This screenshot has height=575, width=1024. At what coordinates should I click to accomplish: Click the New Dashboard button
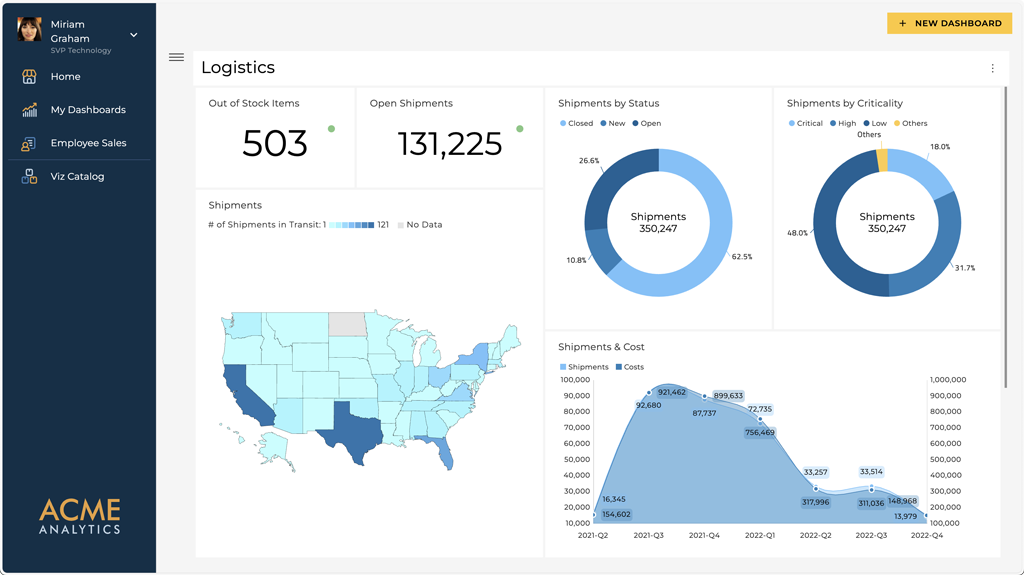(949, 23)
